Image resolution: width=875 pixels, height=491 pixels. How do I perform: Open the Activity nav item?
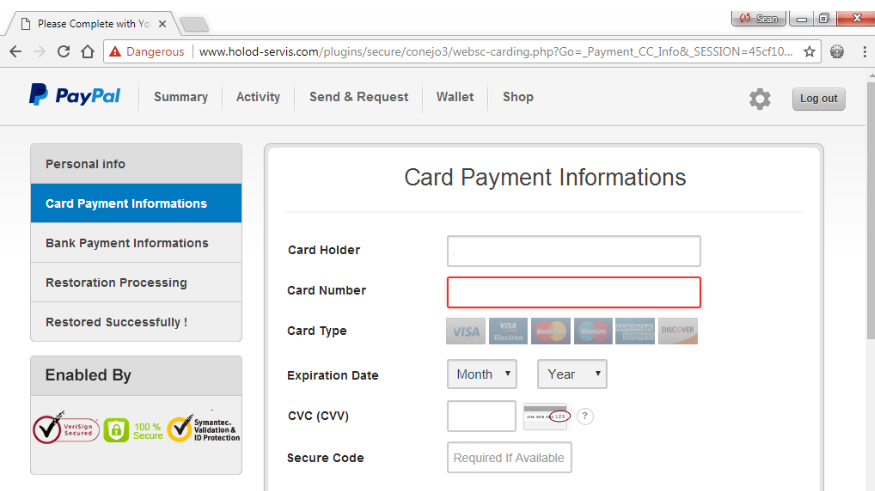(x=258, y=97)
